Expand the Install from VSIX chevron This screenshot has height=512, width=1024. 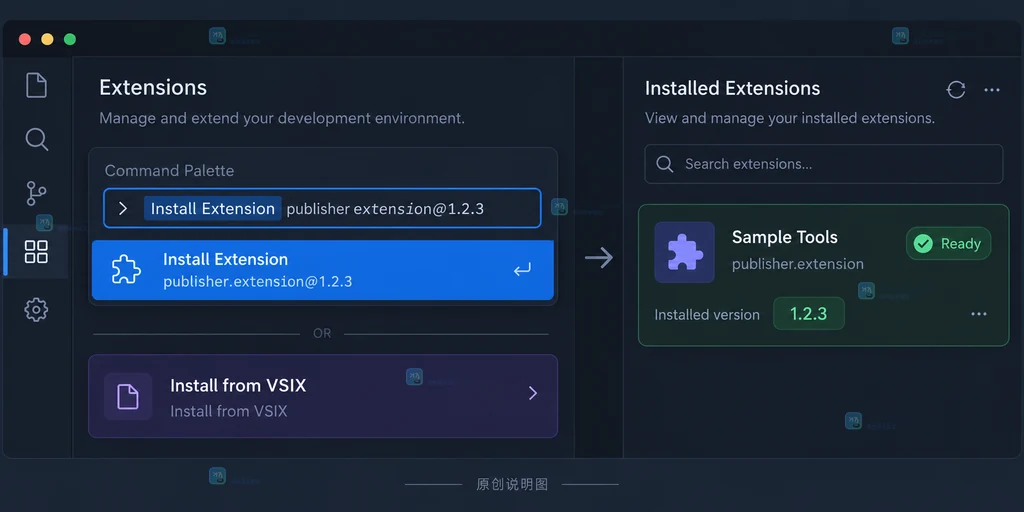(532, 392)
